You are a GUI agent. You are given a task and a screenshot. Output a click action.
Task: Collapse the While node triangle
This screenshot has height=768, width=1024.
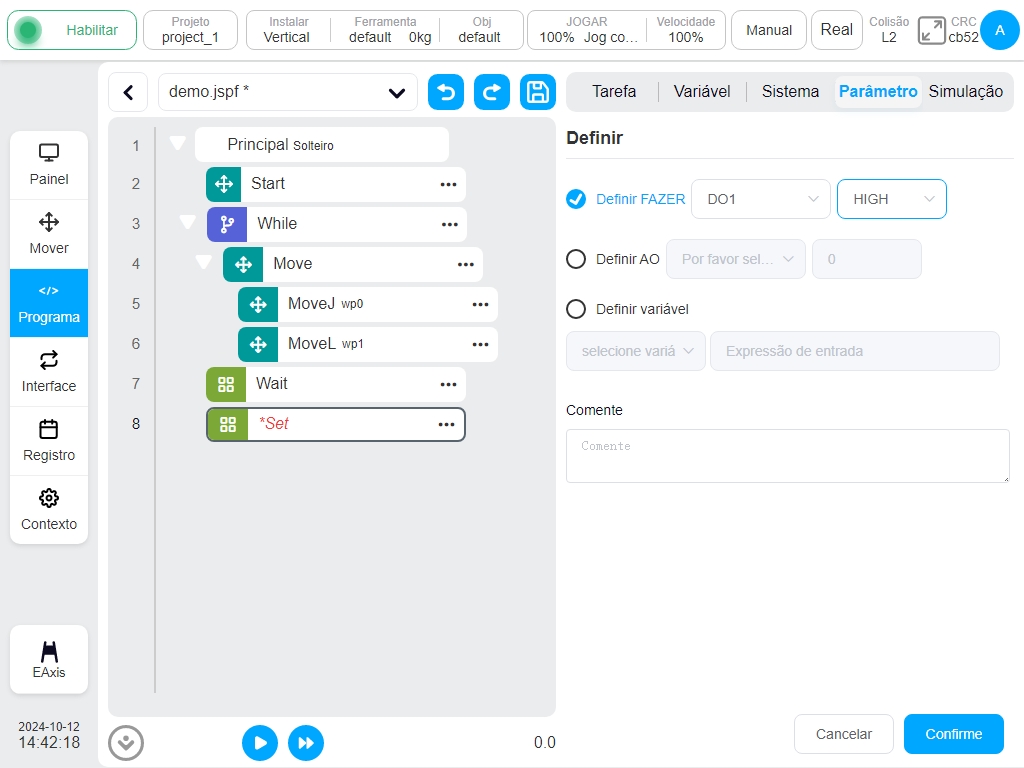click(x=187, y=222)
